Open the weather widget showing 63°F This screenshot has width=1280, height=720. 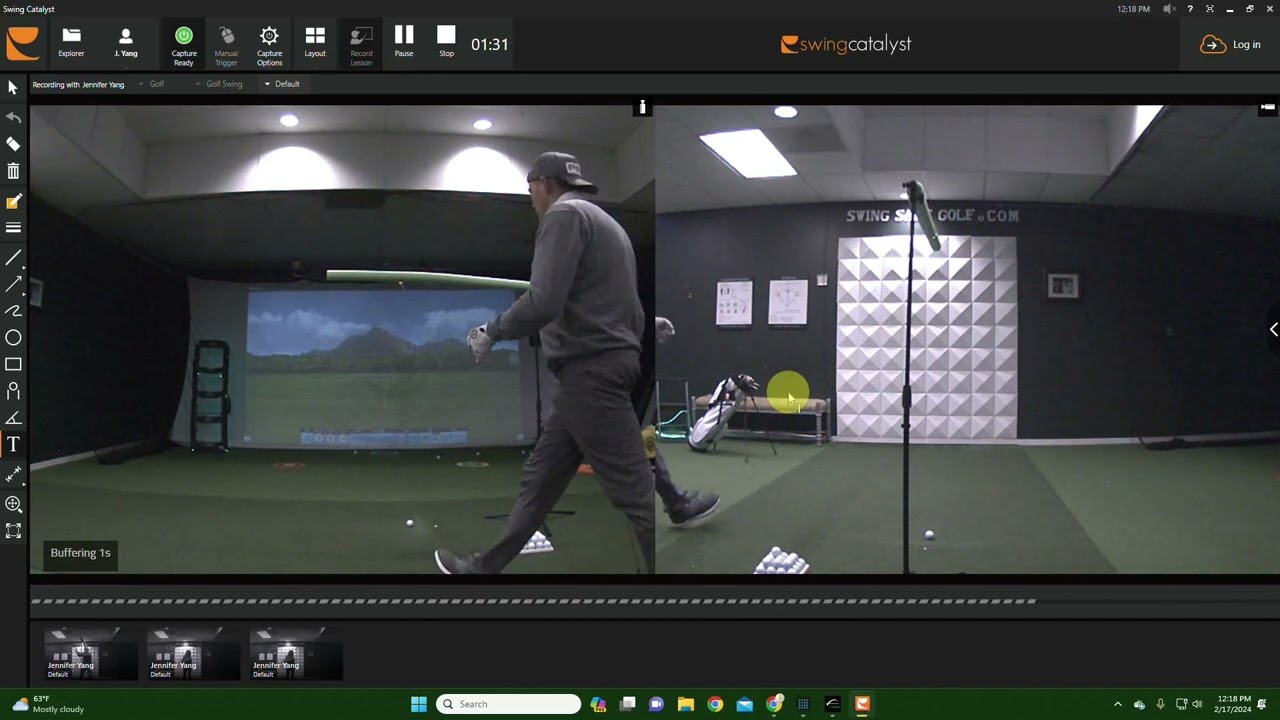pos(48,704)
